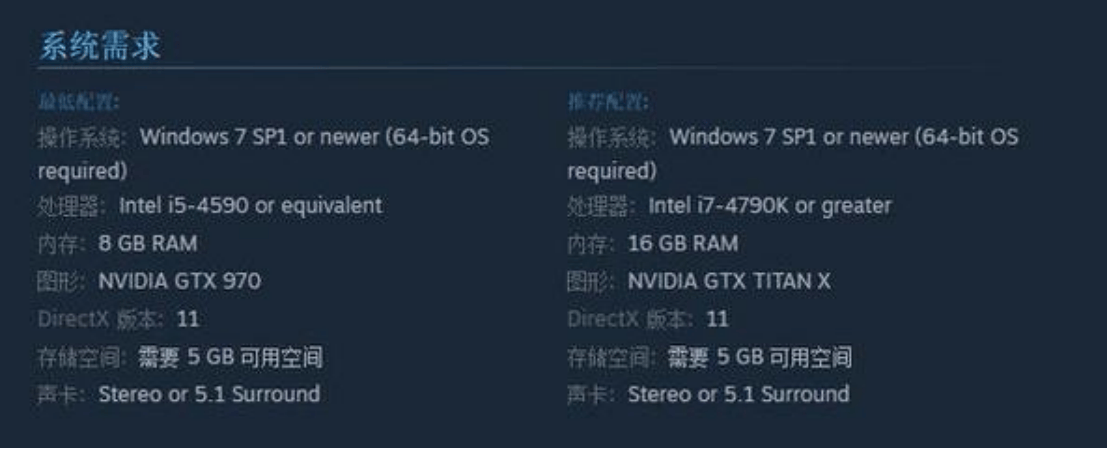Screen dimensions: 1108x449
Task: Click NVIDIA GTX 970 graphics entry
Action: point(179,281)
